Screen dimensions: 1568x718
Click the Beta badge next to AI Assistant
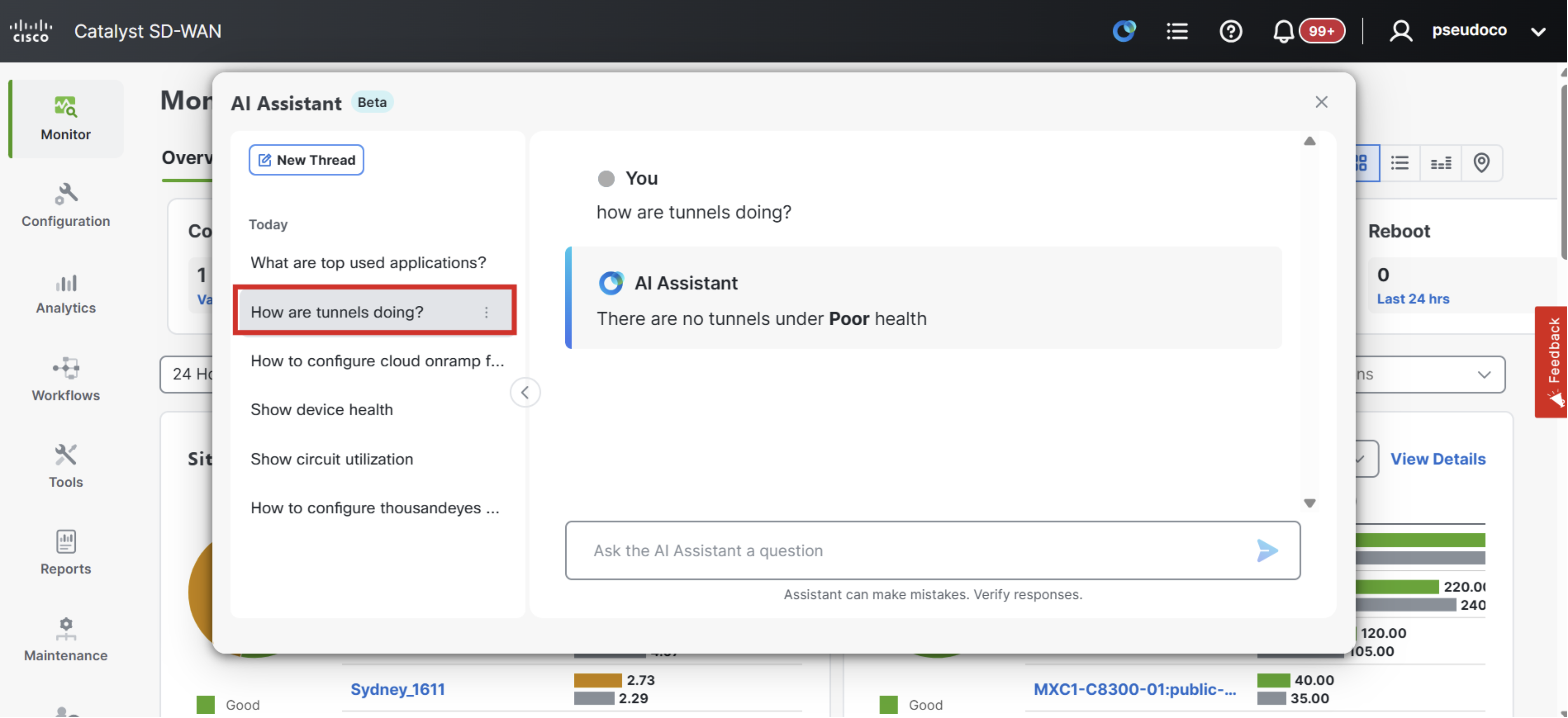[x=372, y=102]
